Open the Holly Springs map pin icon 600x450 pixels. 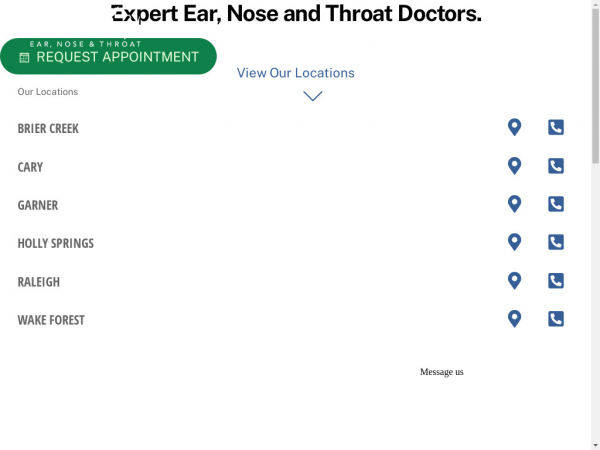(514, 242)
